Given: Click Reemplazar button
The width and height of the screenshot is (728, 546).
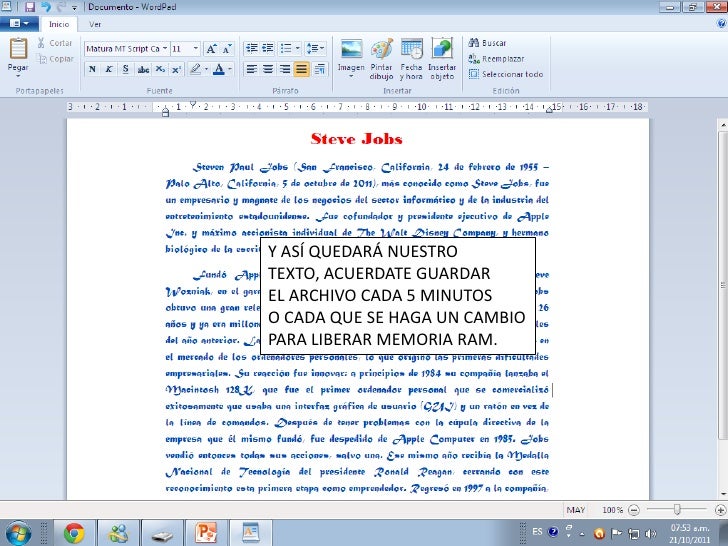Looking at the screenshot, I should [x=496, y=59].
